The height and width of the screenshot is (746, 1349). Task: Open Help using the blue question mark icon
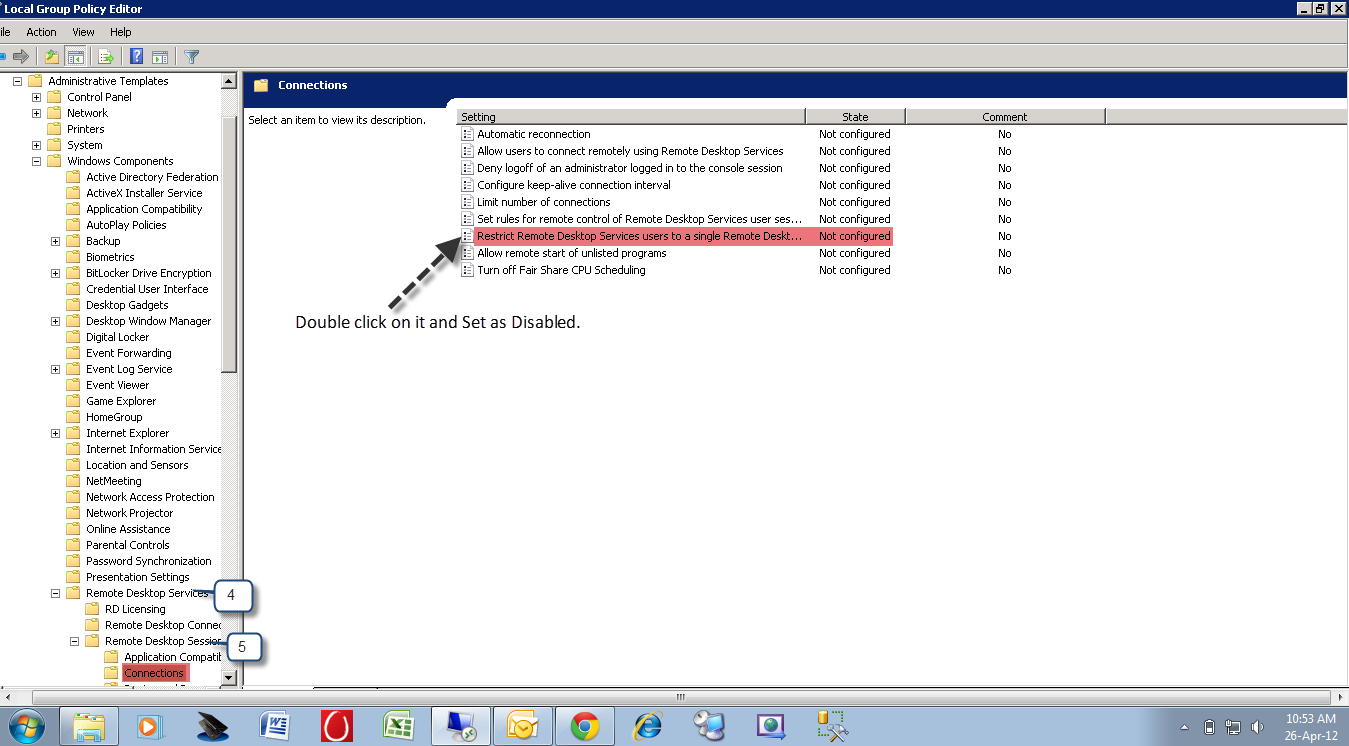point(136,57)
